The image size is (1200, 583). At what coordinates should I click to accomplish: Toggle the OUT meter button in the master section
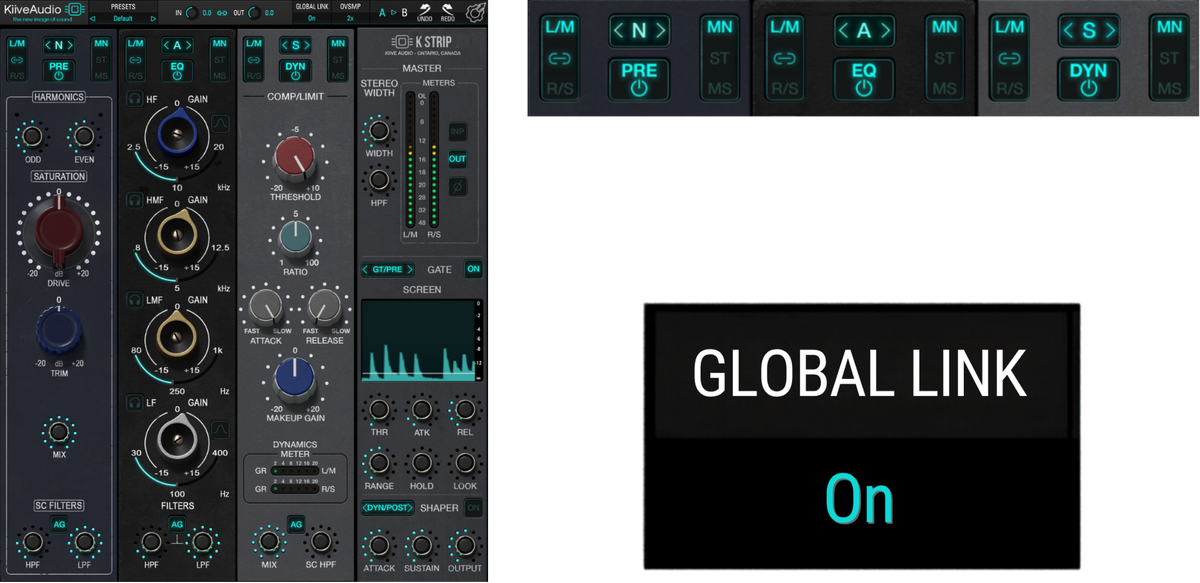[457, 159]
